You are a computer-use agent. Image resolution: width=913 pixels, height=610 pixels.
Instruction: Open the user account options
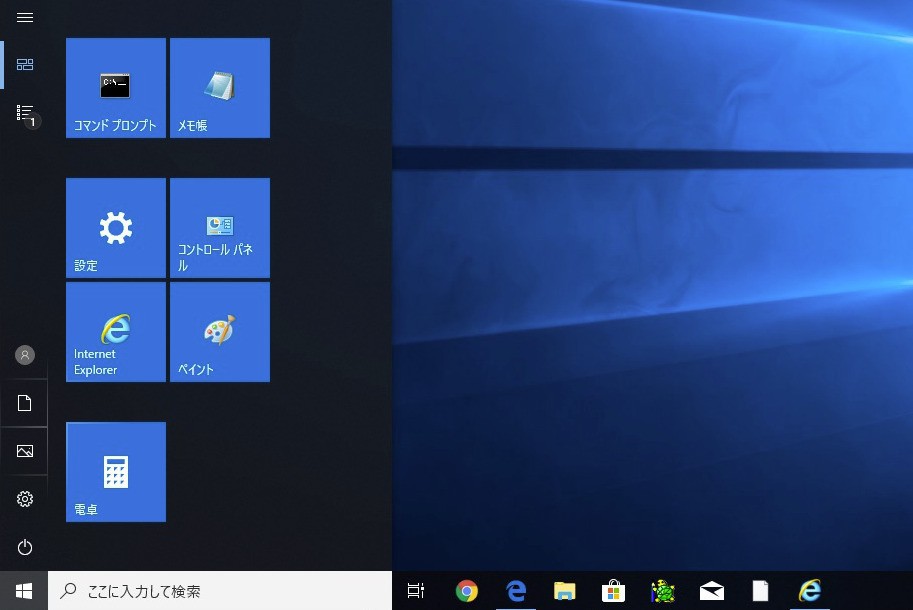pos(24,354)
